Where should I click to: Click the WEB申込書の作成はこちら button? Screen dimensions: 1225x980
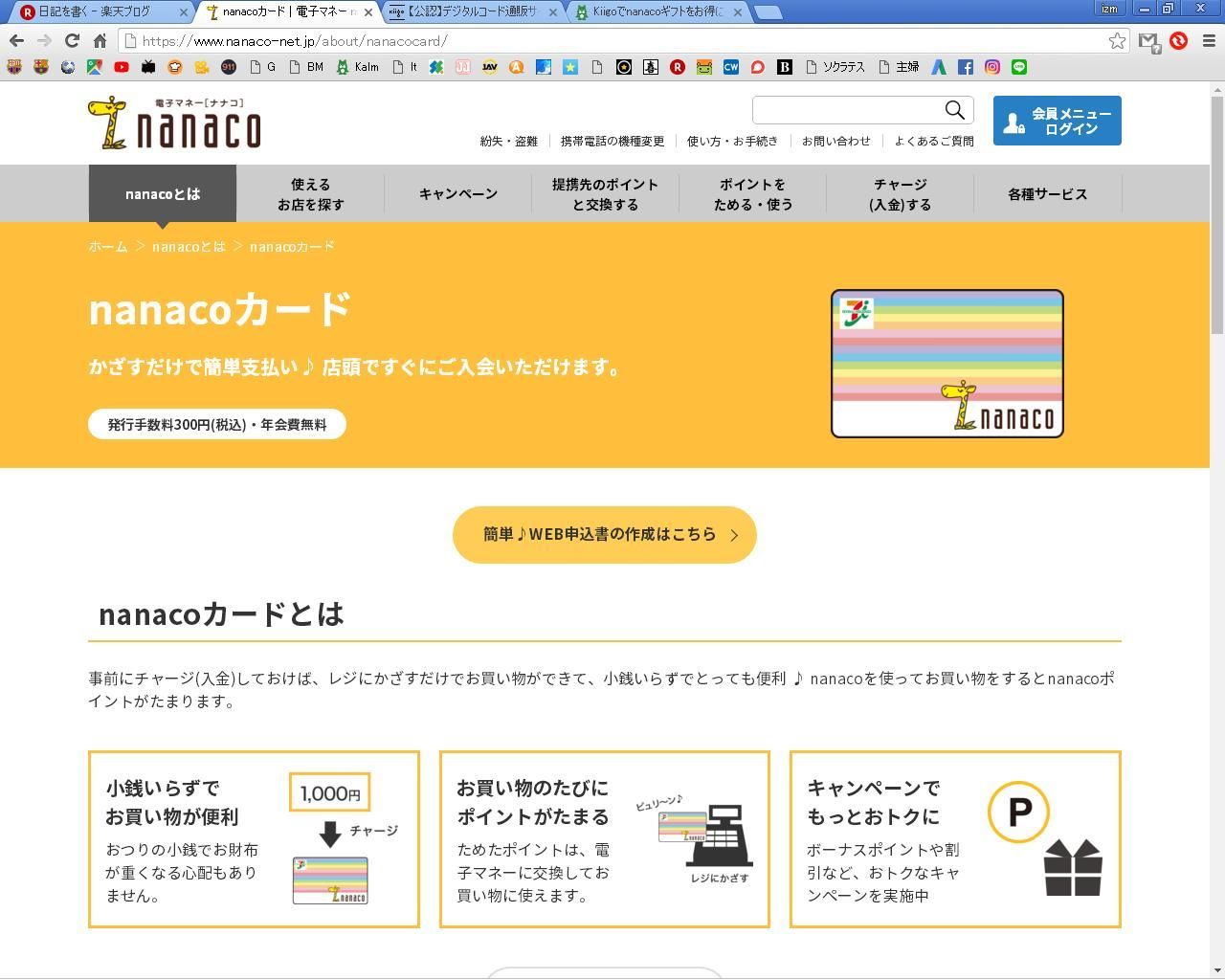tap(604, 534)
